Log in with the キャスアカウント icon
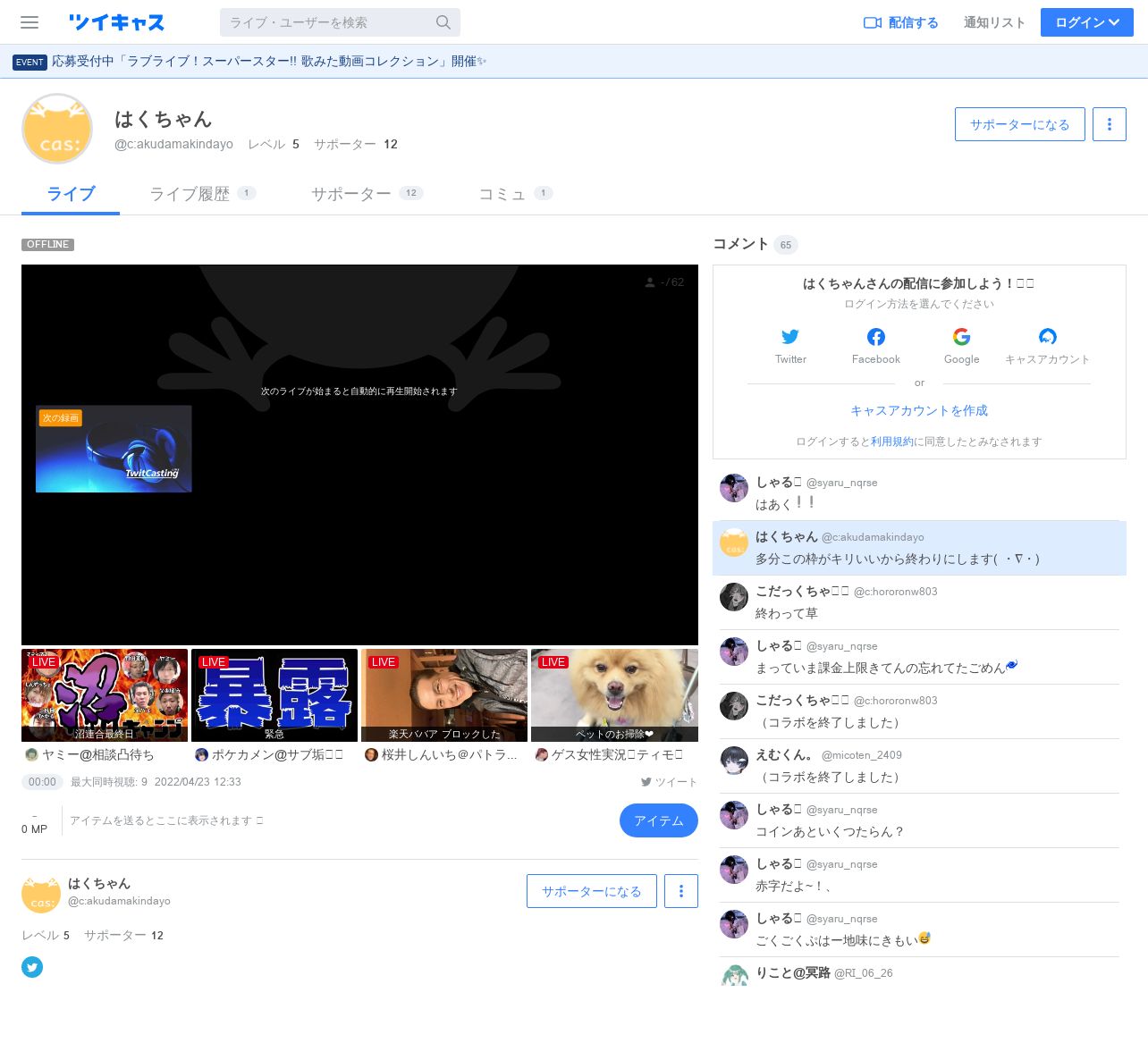Viewport: 1148px width, 1043px height. [1048, 337]
